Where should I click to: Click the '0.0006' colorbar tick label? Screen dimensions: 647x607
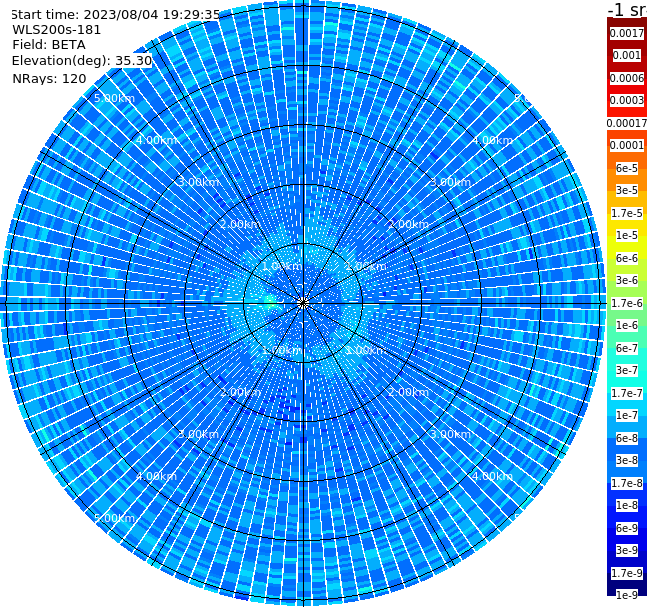(627, 78)
